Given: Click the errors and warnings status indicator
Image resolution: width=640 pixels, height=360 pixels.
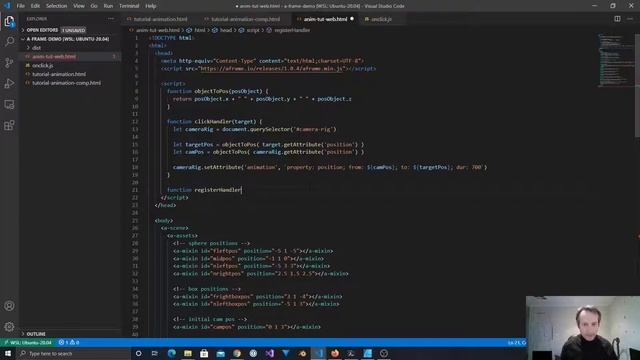Looking at the screenshot, I should [69, 342].
